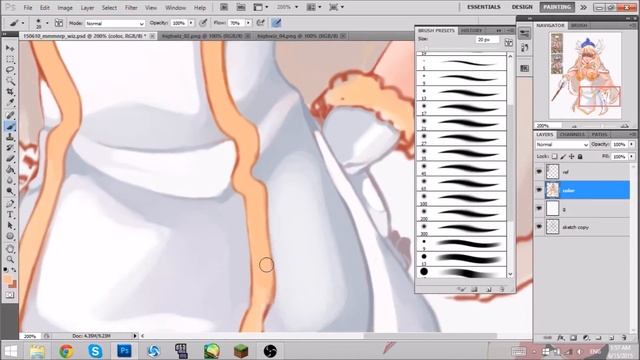Toggle visibility of sketch copy layer
This screenshot has height=360, width=640.
539,227
